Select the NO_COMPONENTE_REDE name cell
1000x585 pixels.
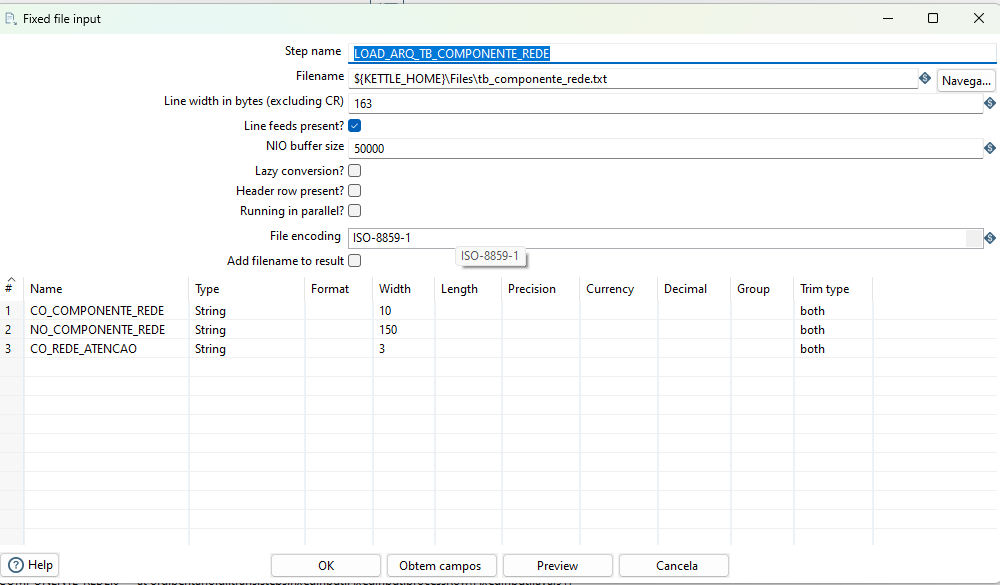coord(106,330)
